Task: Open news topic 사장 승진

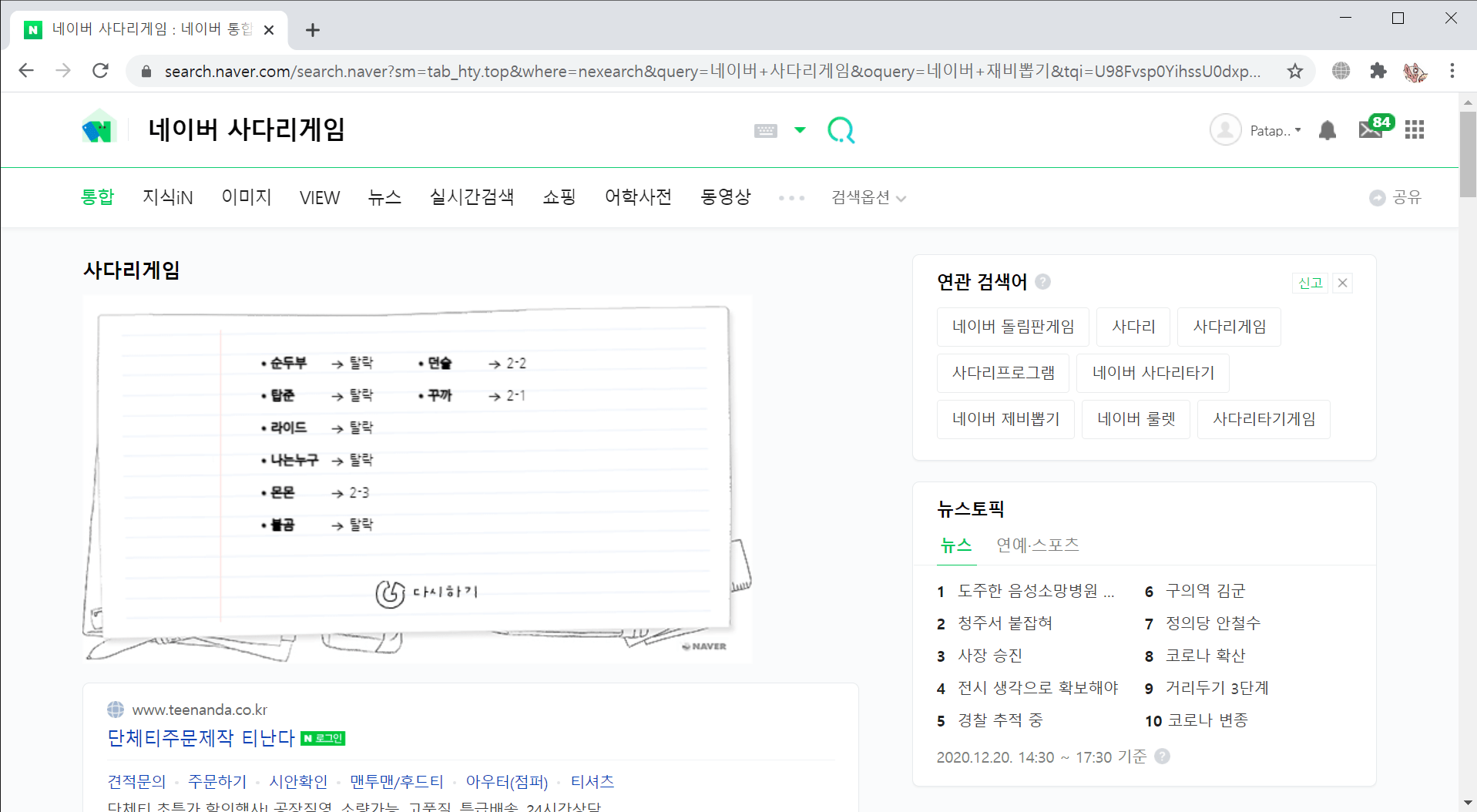Action: click(x=989, y=656)
